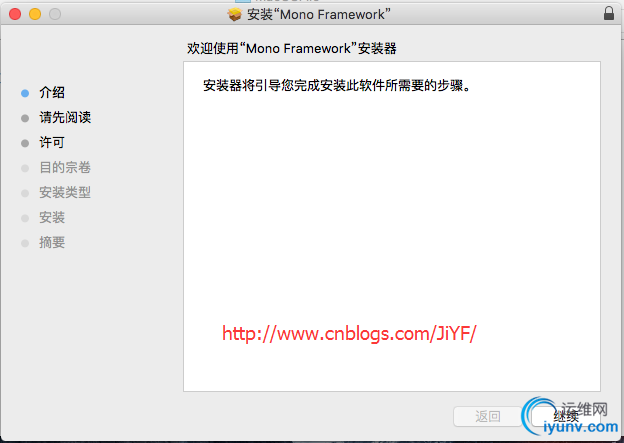Image resolution: width=624 pixels, height=443 pixels.
Task: Minimize the installer with yellow button
Action: tap(35, 14)
